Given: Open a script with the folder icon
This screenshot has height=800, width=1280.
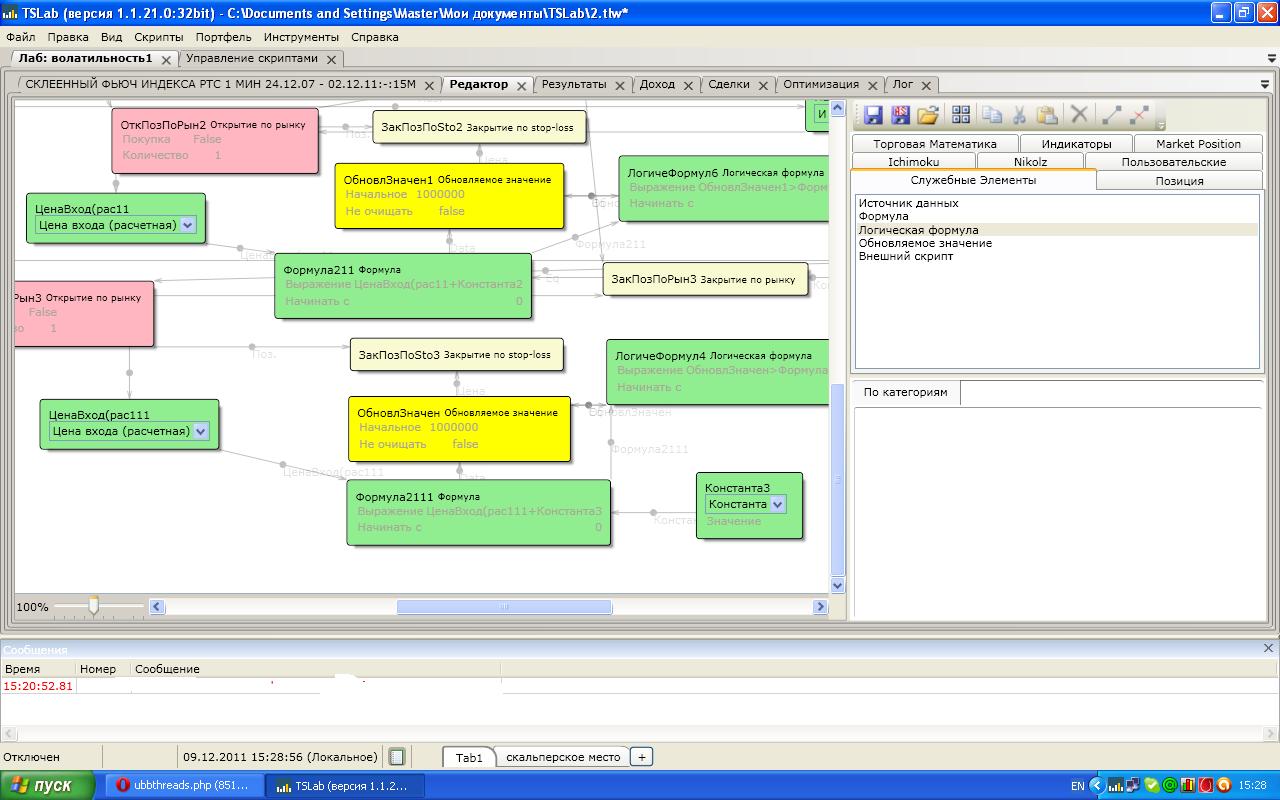Looking at the screenshot, I should point(928,115).
